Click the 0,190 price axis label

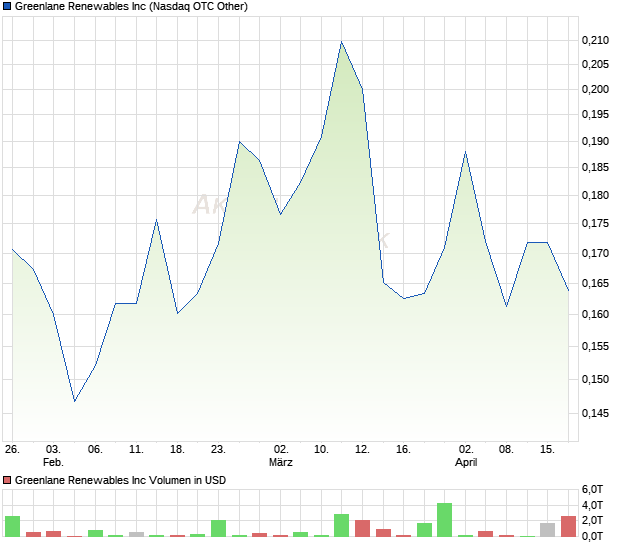(x=595, y=141)
